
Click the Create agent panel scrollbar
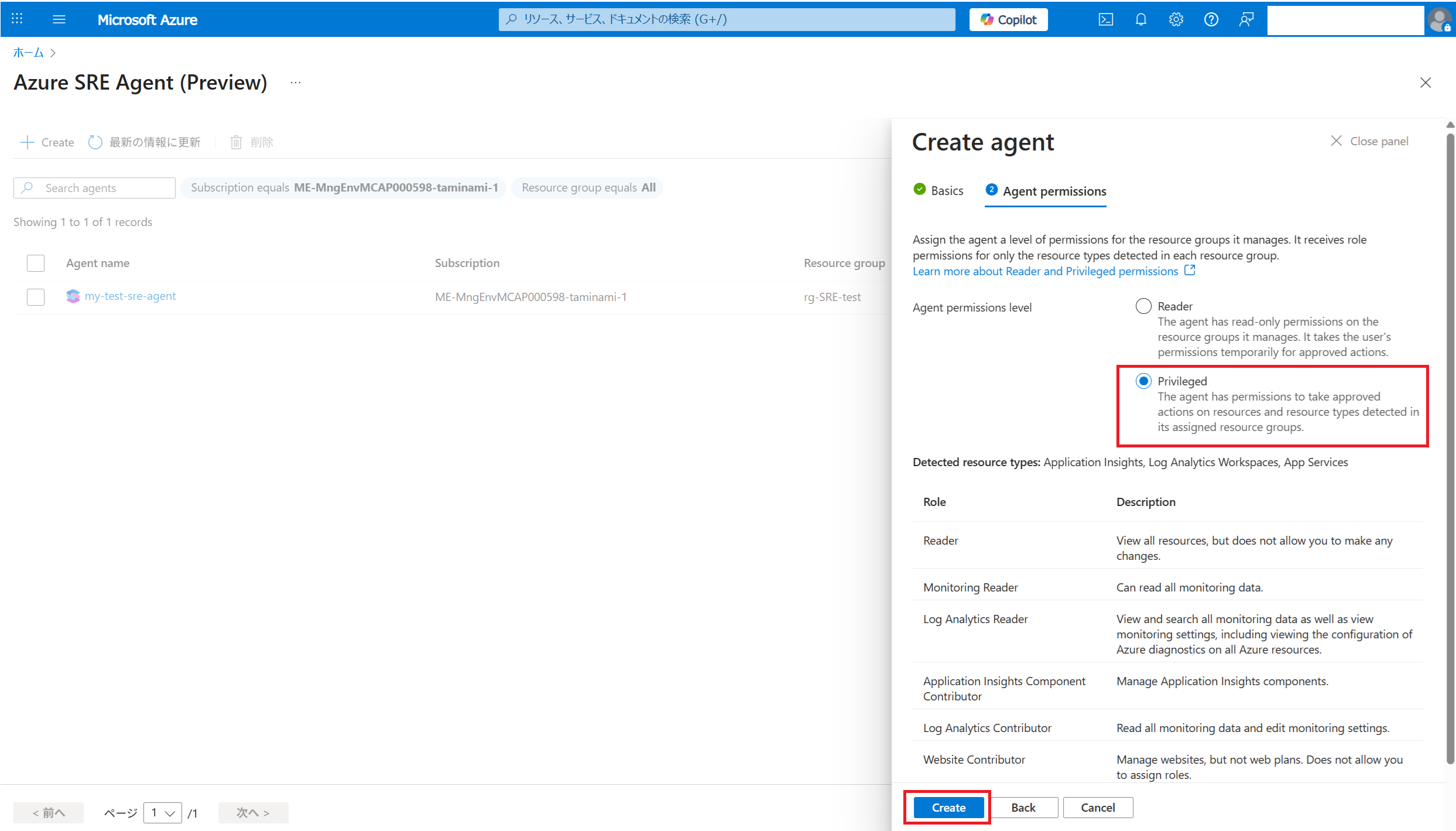1450,448
